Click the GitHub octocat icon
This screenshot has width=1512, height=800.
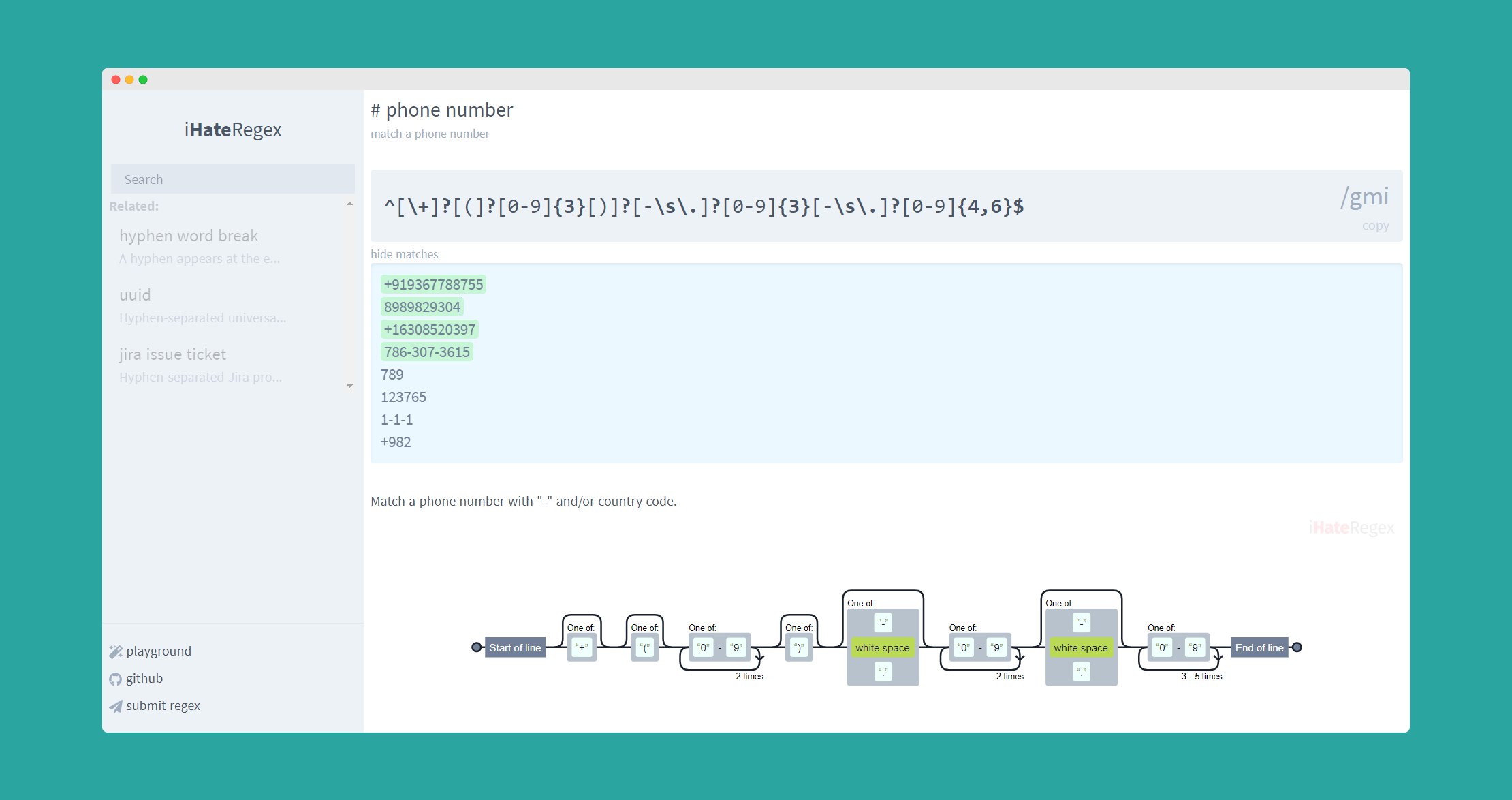(116, 679)
